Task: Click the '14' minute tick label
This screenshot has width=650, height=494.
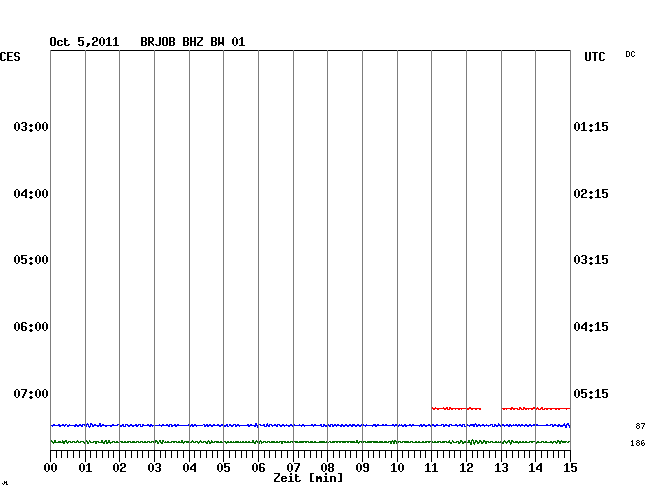Action: (x=536, y=468)
